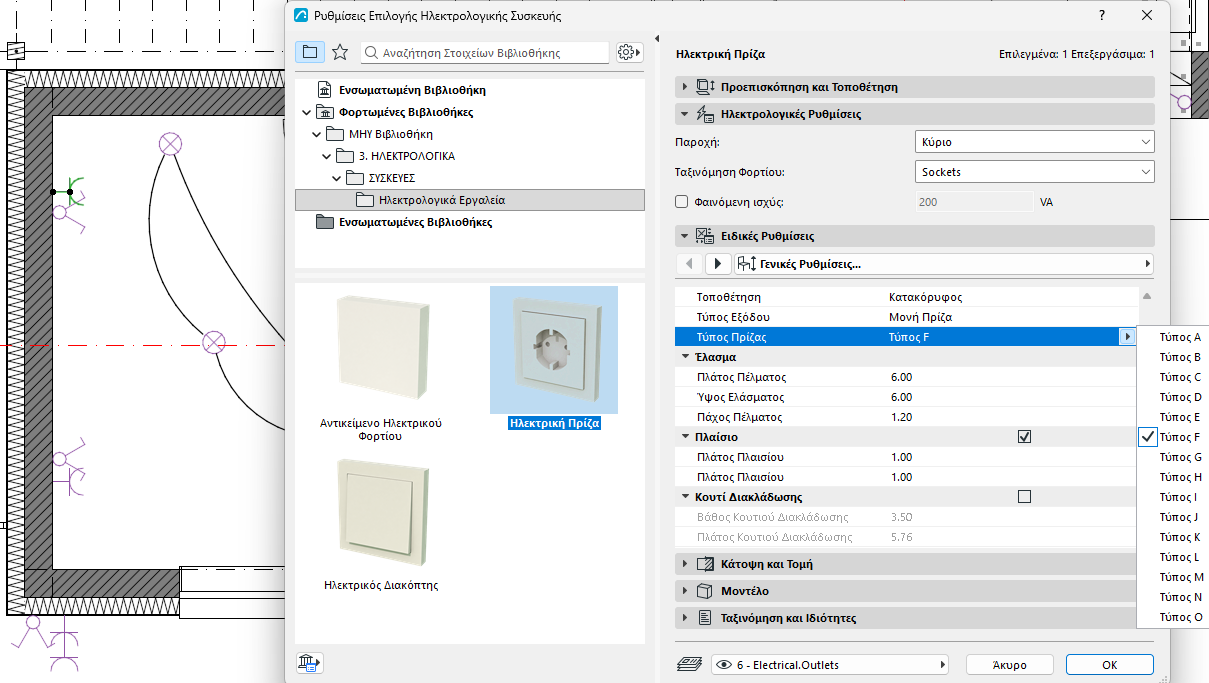This screenshot has height=683, width=1209.
Task: Click the OK button
Action: [1109, 665]
